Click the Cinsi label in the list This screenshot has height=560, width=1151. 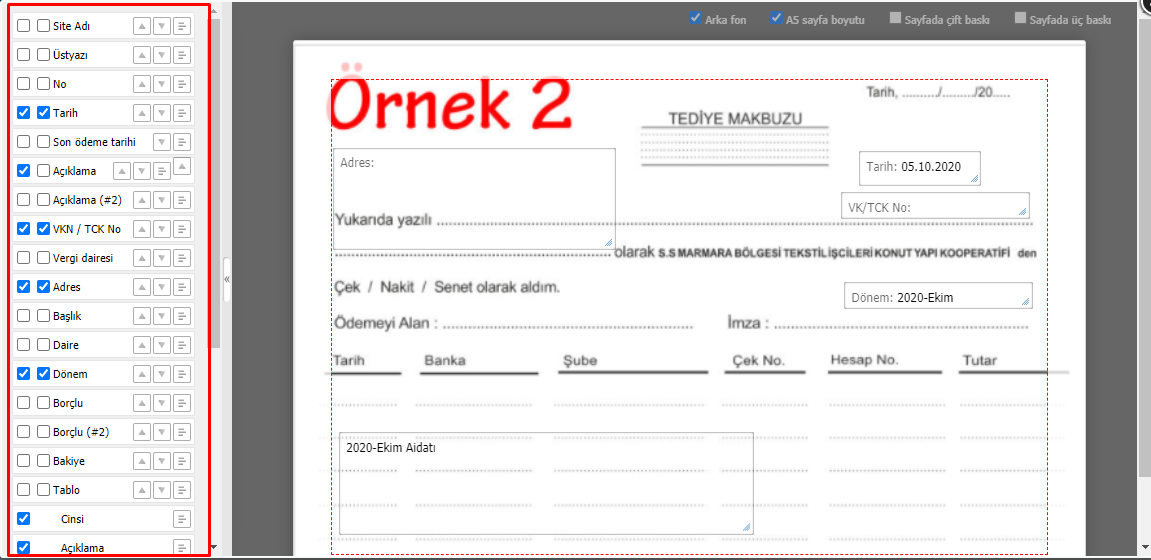(73, 519)
